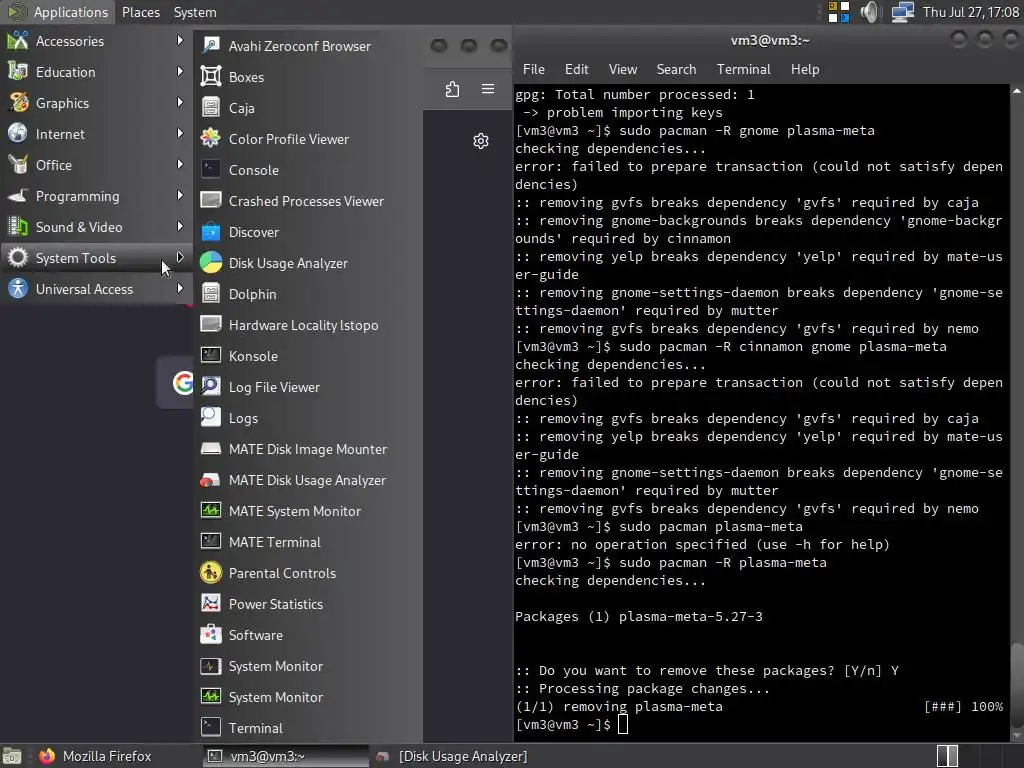Screen dimensions: 1024x768
Task: Expand Accessories submenu
Action: point(96,41)
